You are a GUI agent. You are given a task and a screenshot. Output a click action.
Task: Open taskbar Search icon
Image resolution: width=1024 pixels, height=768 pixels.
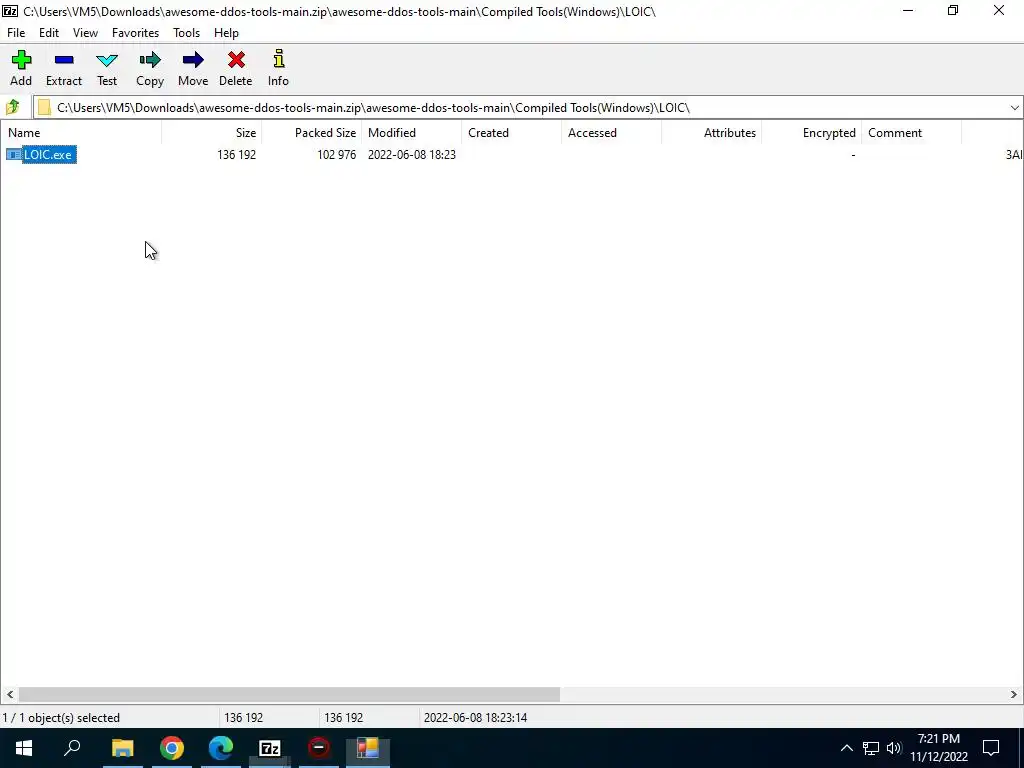[72, 748]
